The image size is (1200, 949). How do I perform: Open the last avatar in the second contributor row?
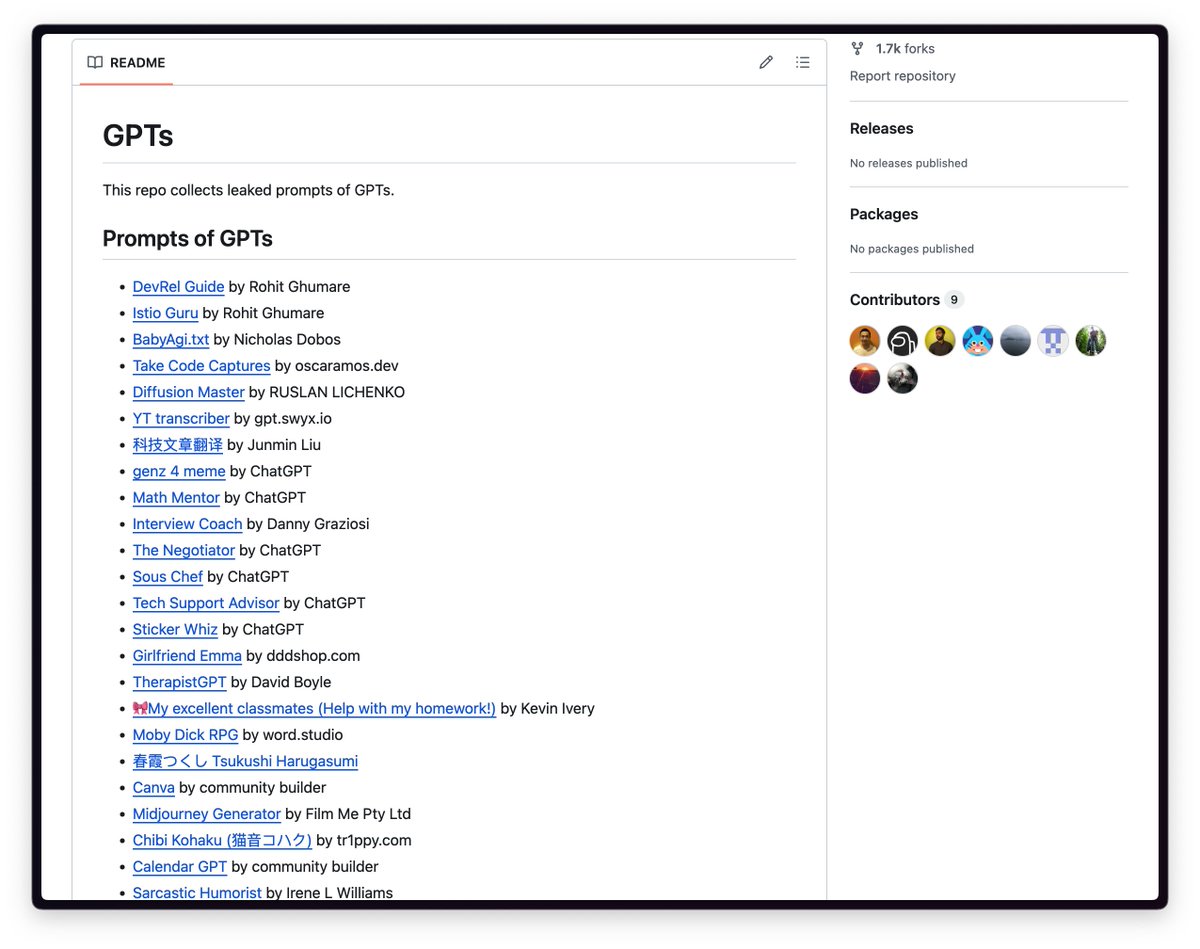point(903,379)
